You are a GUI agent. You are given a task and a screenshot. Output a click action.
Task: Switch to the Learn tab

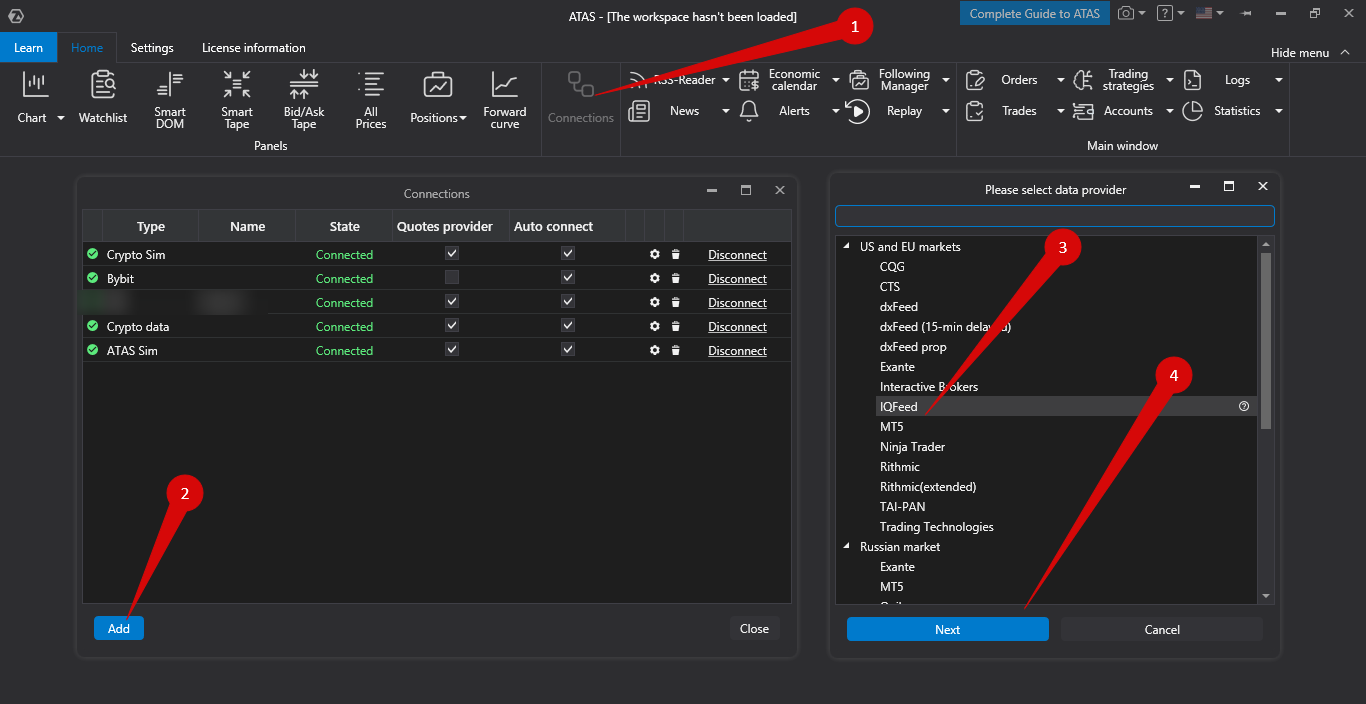[x=28, y=48]
